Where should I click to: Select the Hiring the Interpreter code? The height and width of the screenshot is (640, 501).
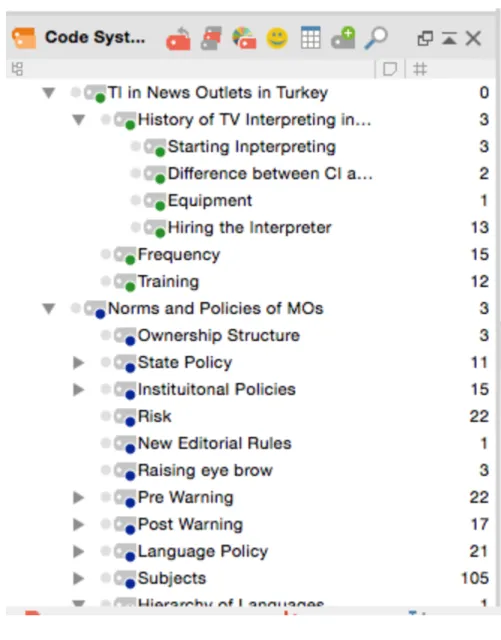point(249,227)
